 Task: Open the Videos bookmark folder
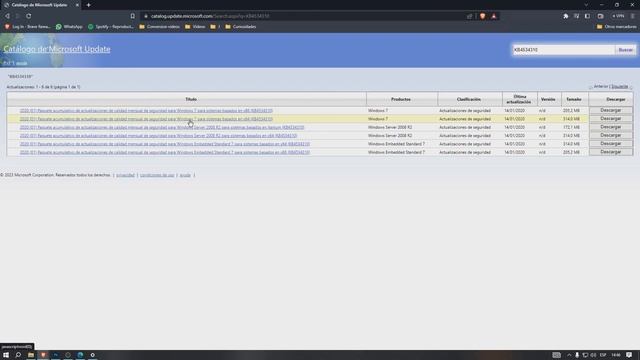coord(195,27)
